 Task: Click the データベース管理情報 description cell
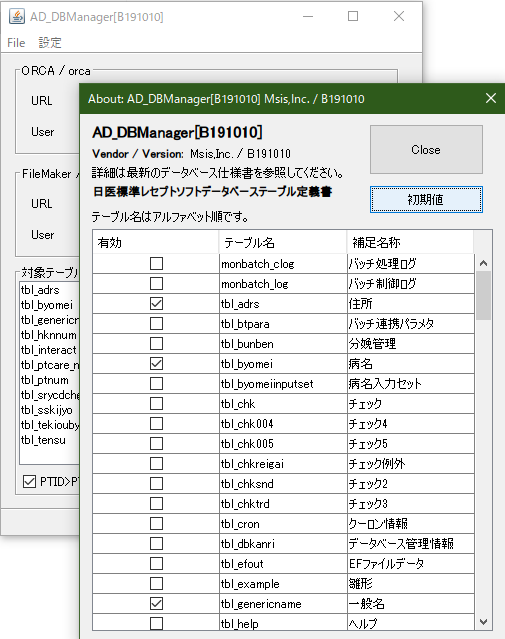click(411, 544)
